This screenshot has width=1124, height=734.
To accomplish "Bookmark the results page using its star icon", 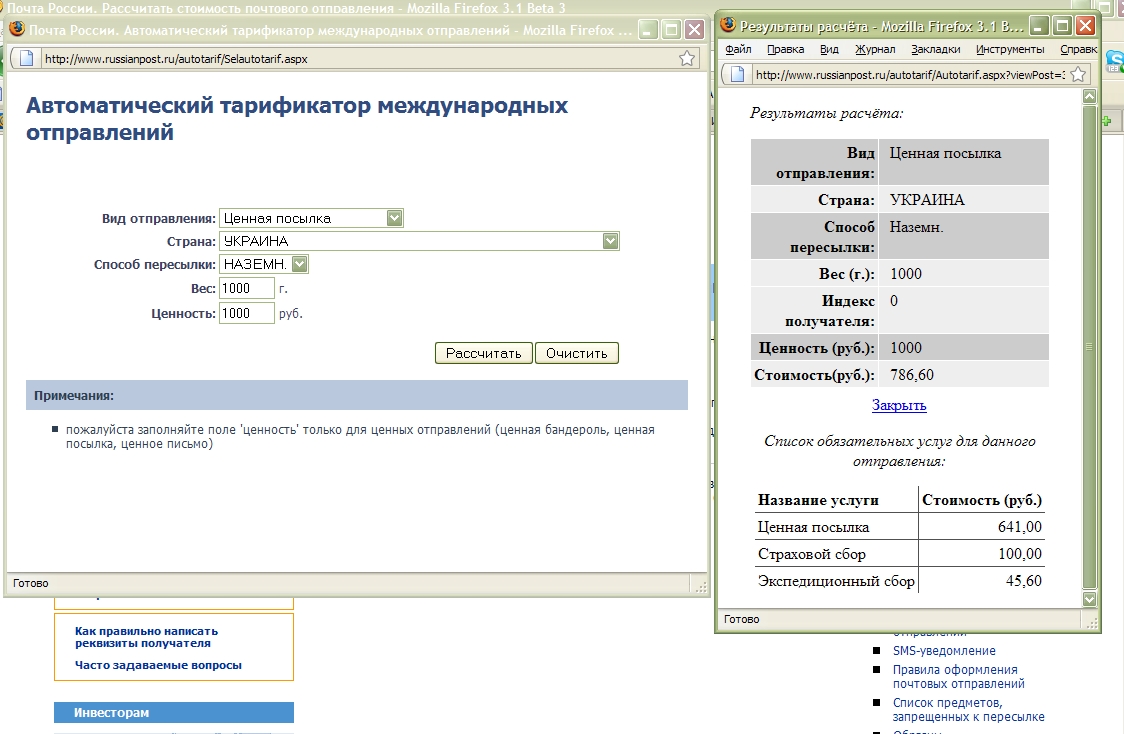I will pos(1078,74).
